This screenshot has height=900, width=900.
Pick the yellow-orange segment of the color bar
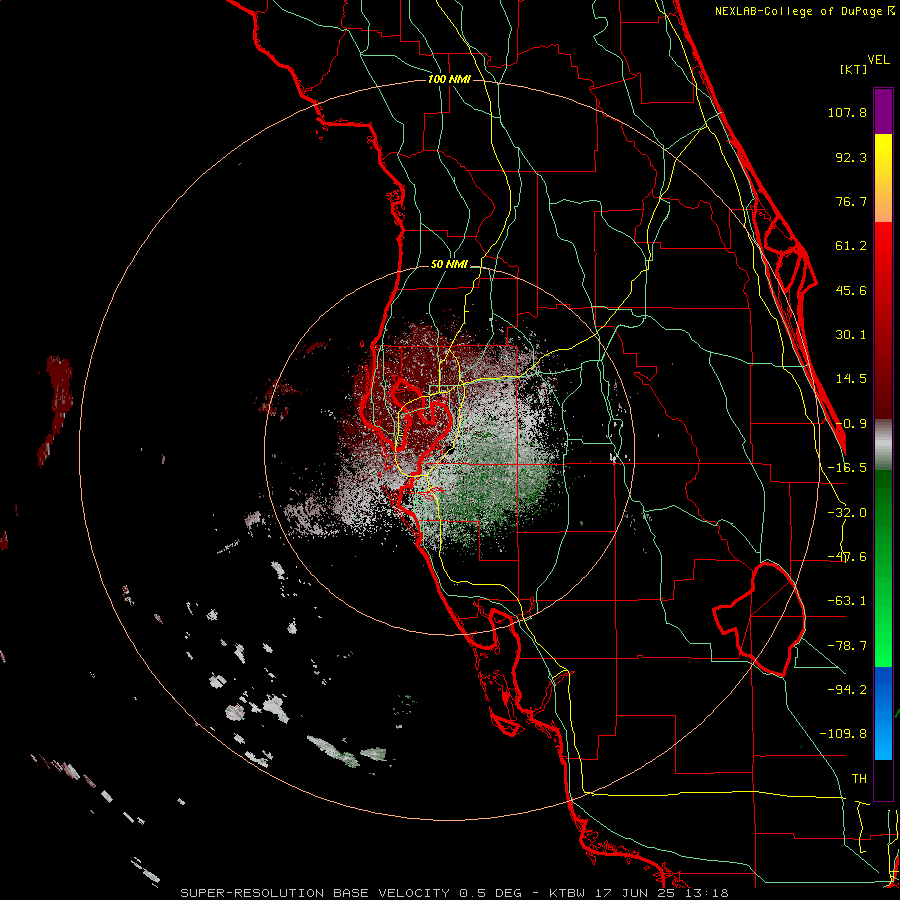[x=883, y=178]
